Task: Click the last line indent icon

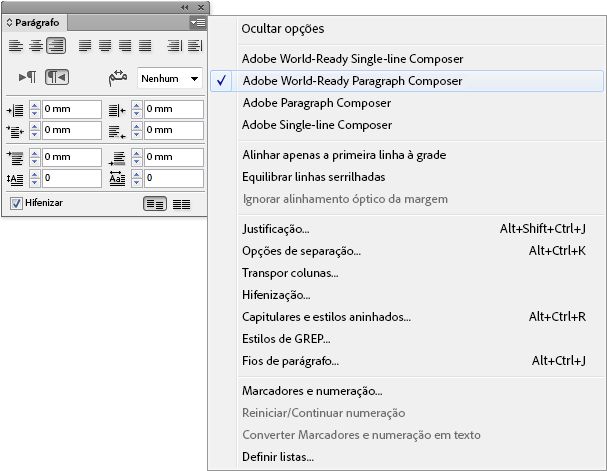Action: tap(117, 132)
